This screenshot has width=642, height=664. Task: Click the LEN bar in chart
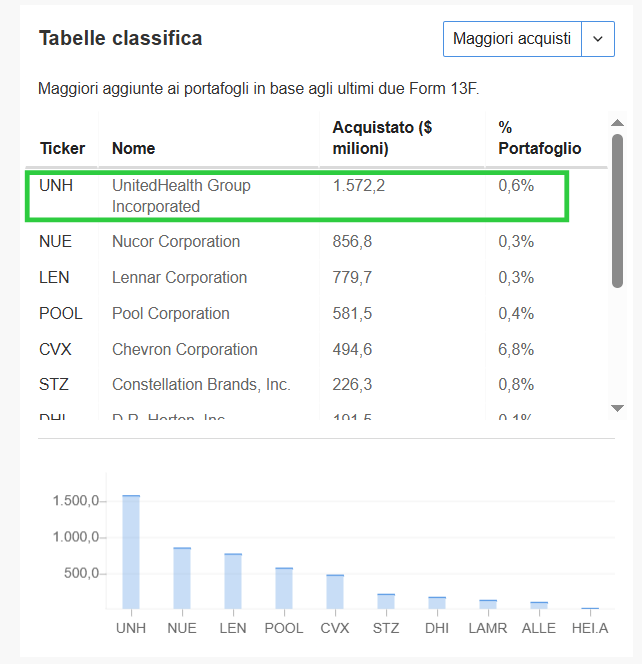[x=233, y=581]
